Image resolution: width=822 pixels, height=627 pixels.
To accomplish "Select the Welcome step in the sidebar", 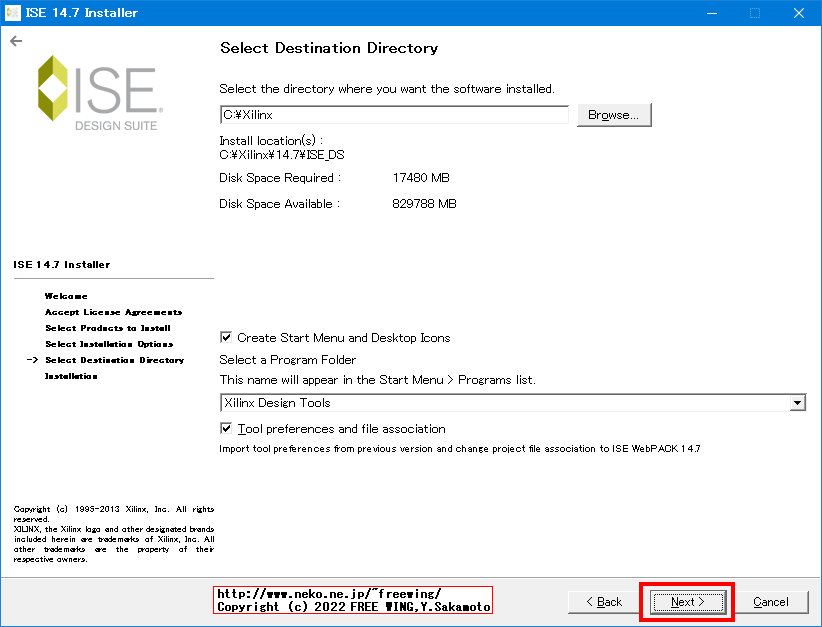I will (64, 296).
